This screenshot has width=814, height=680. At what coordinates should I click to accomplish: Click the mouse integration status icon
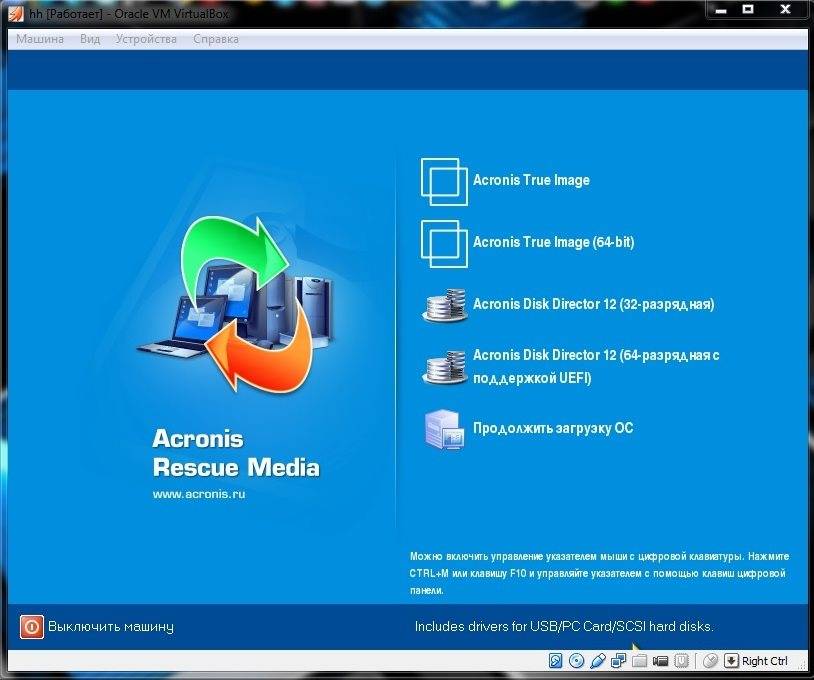(710, 660)
